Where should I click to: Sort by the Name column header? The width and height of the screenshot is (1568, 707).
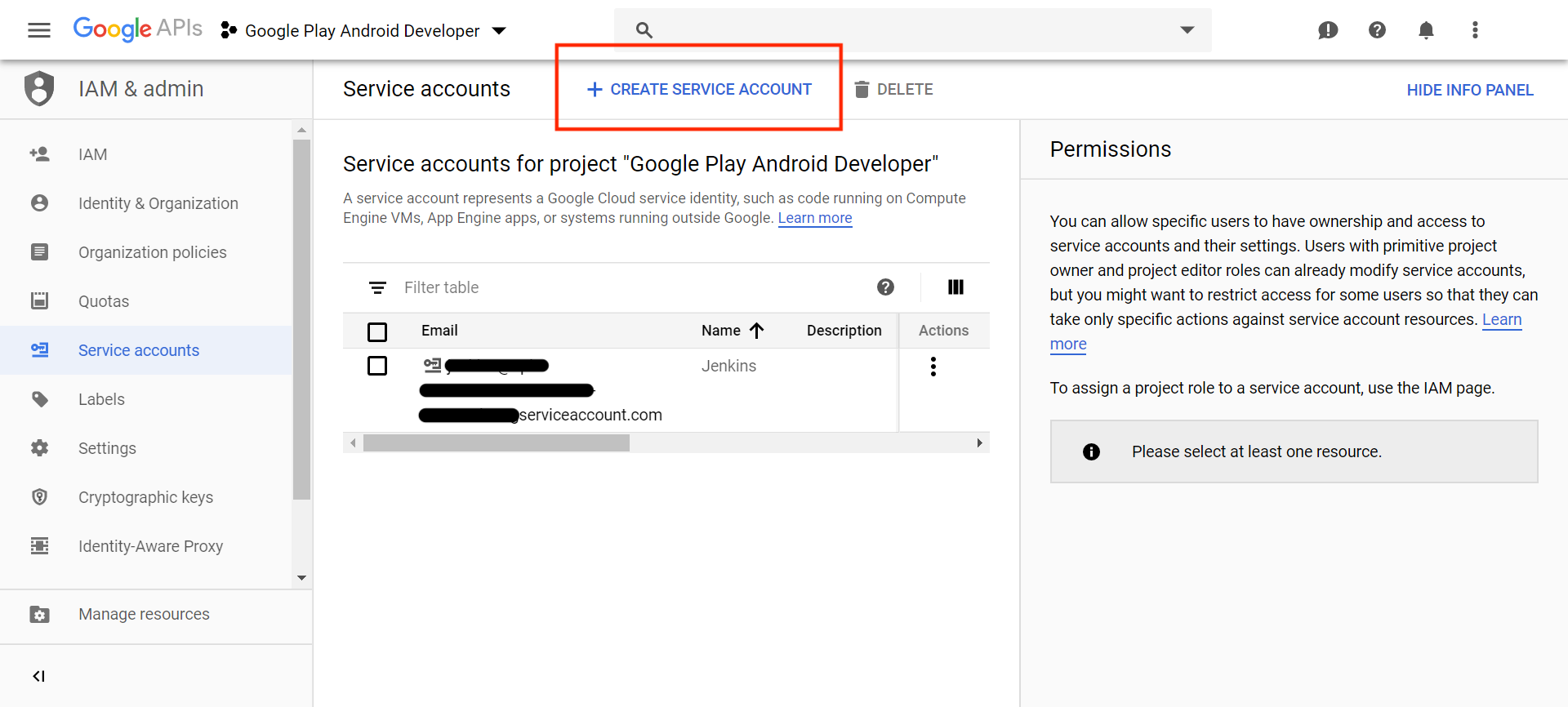point(732,331)
